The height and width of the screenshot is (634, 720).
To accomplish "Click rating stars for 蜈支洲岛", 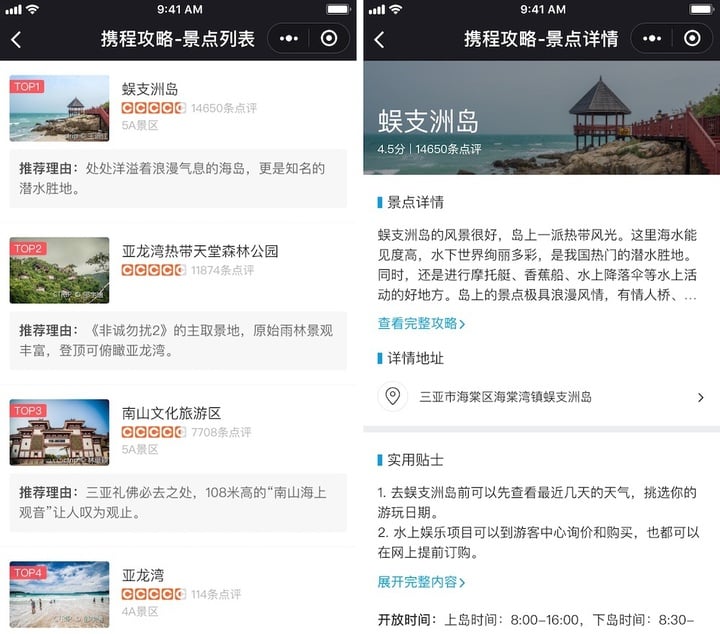I will click(x=154, y=108).
